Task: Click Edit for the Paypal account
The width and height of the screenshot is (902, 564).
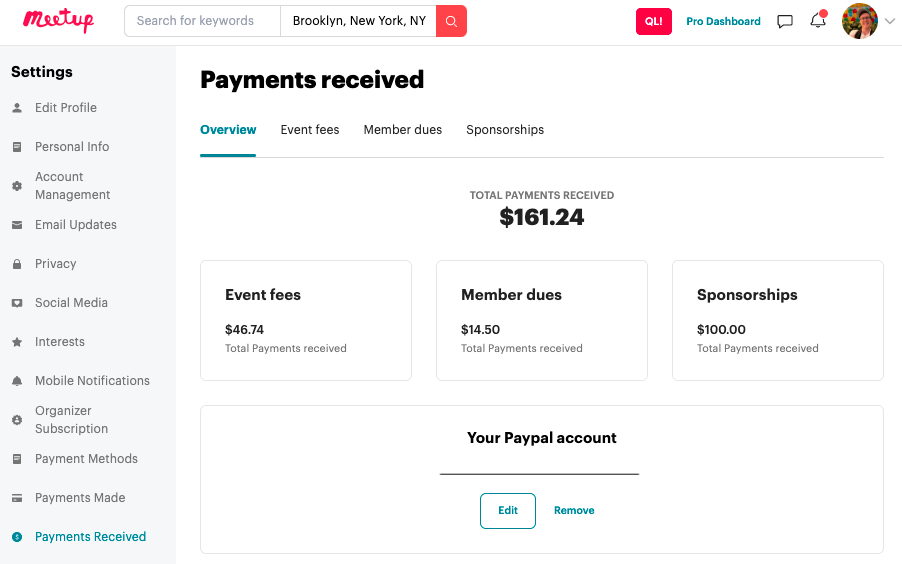Action: [x=508, y=510]
